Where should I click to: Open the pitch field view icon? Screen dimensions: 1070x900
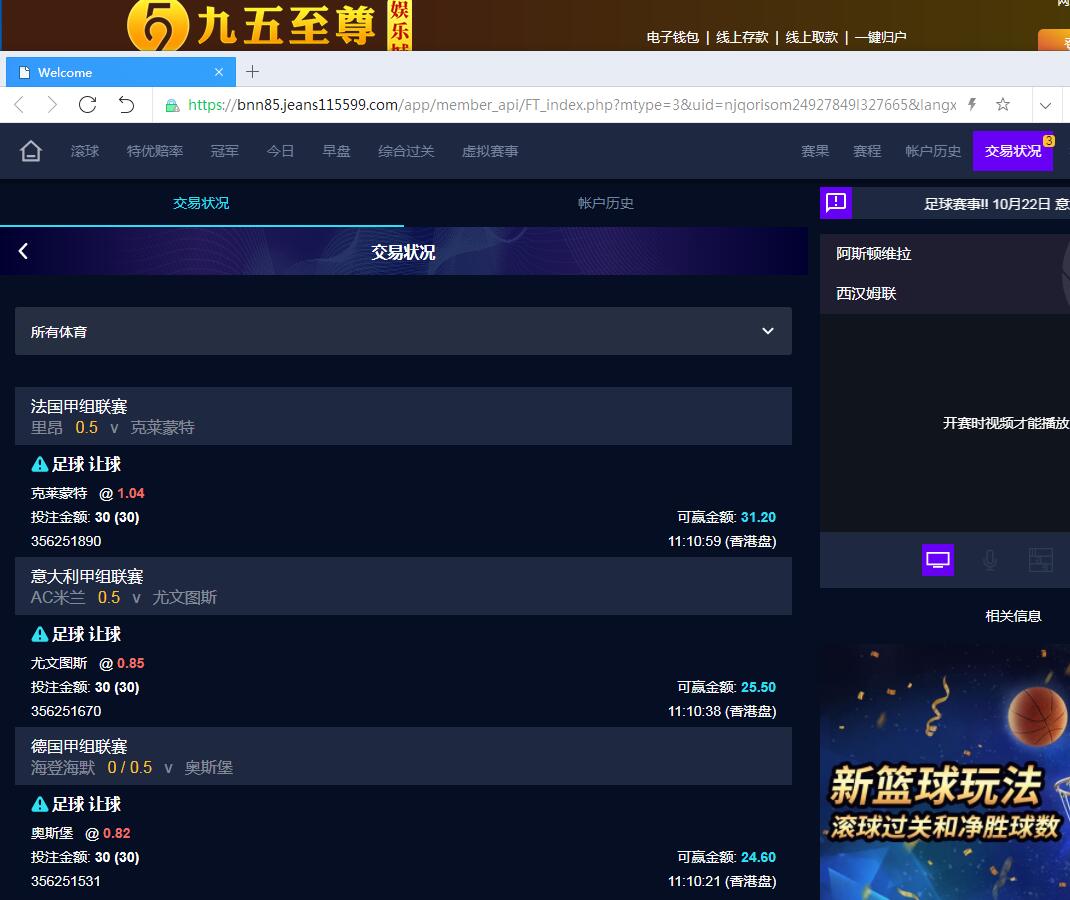coord(1041,560)
